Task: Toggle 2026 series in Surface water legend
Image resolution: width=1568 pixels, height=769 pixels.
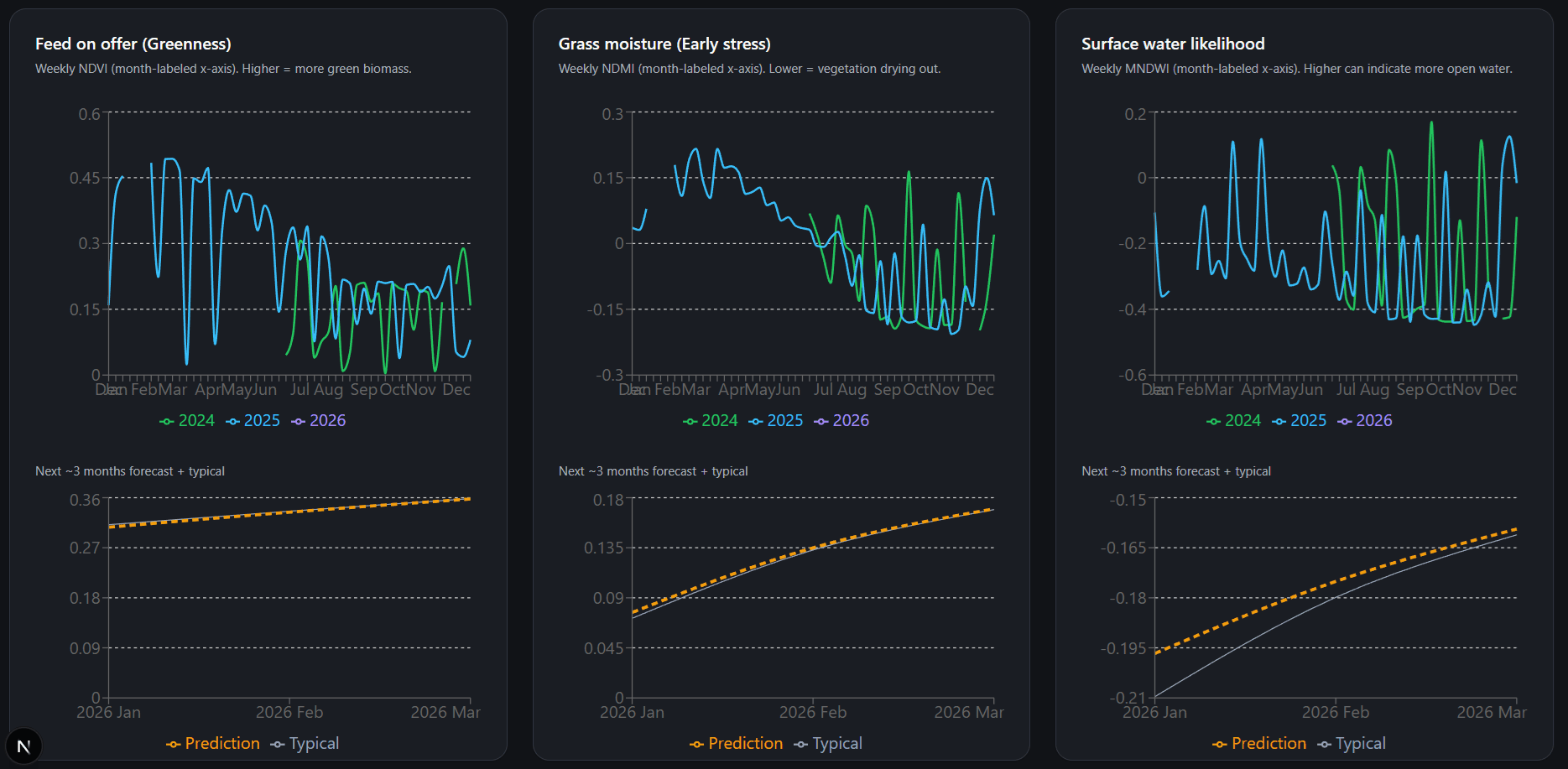Action: [1365, 421]
